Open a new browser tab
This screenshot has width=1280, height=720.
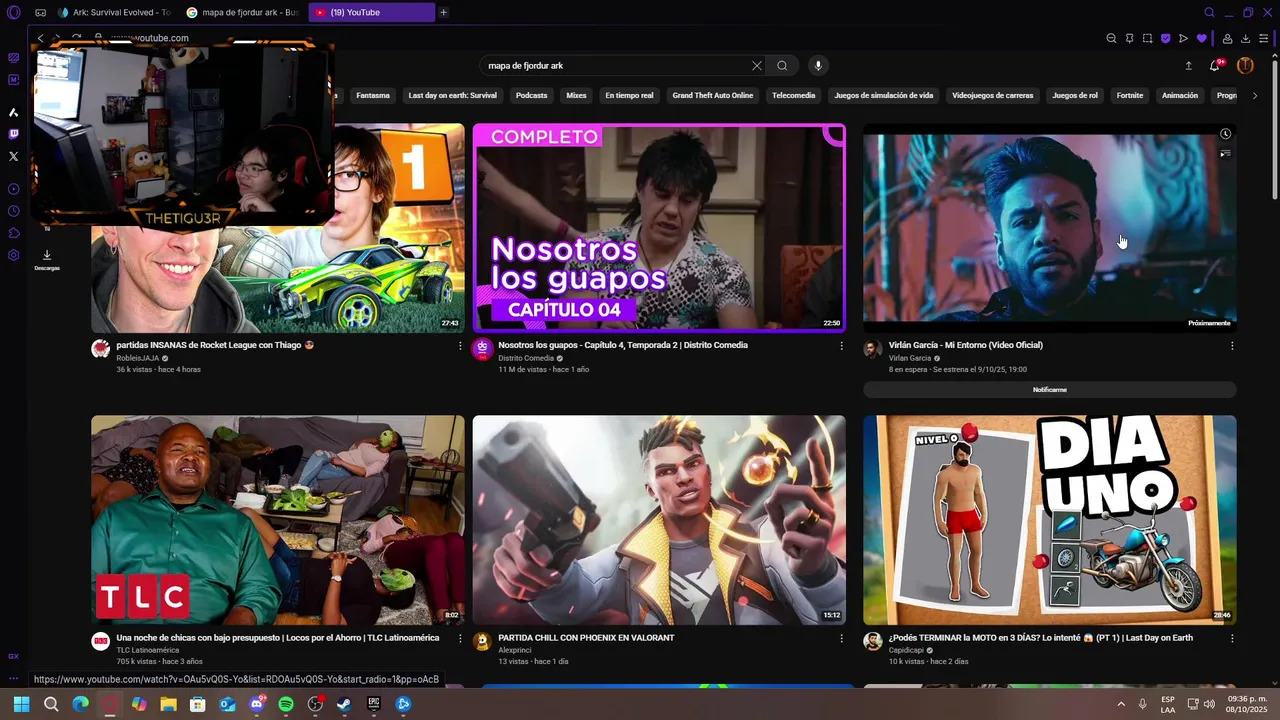[x=443, y=13]
